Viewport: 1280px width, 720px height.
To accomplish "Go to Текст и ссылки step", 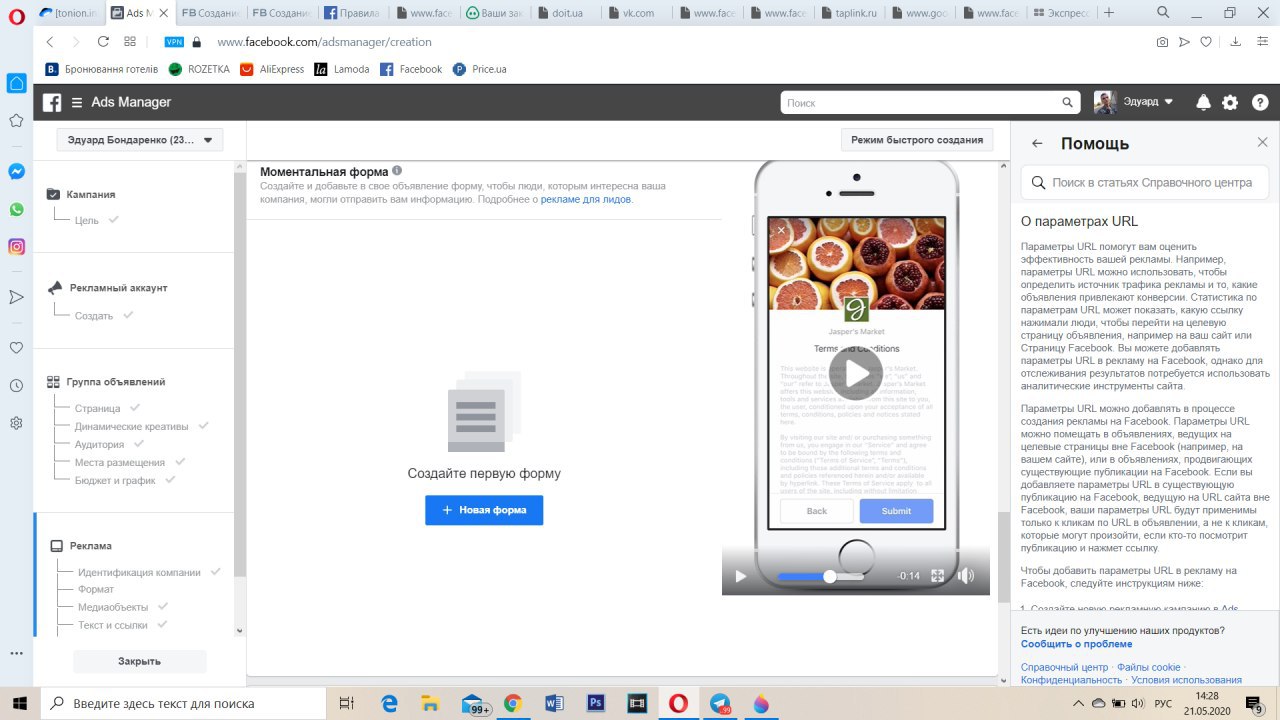I will pos(113,625).
